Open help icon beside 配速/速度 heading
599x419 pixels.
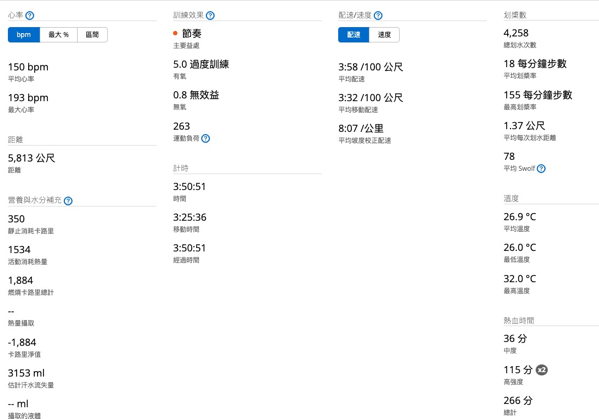[378, 15]
